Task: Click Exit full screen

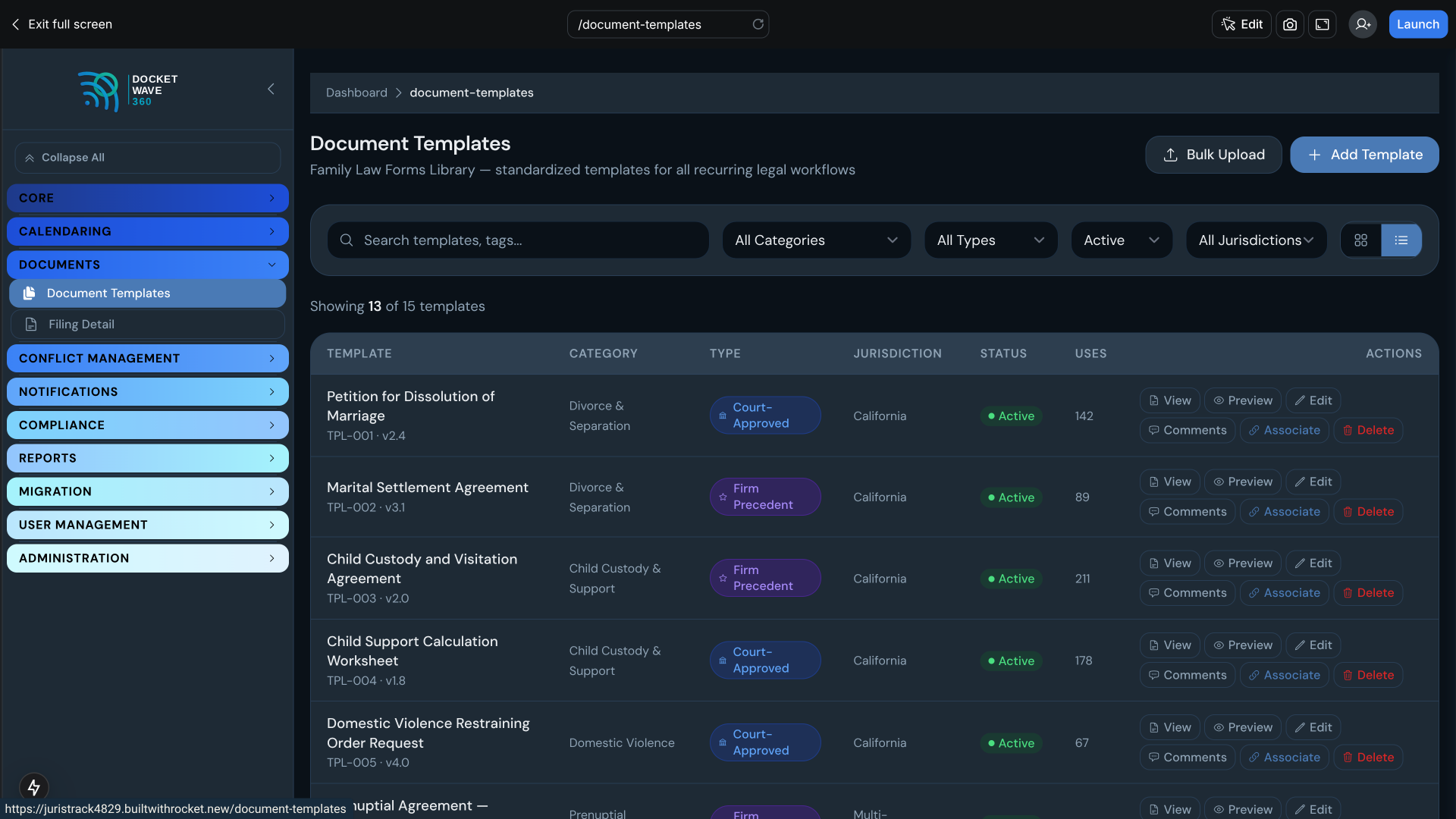Action: [62, 24]
